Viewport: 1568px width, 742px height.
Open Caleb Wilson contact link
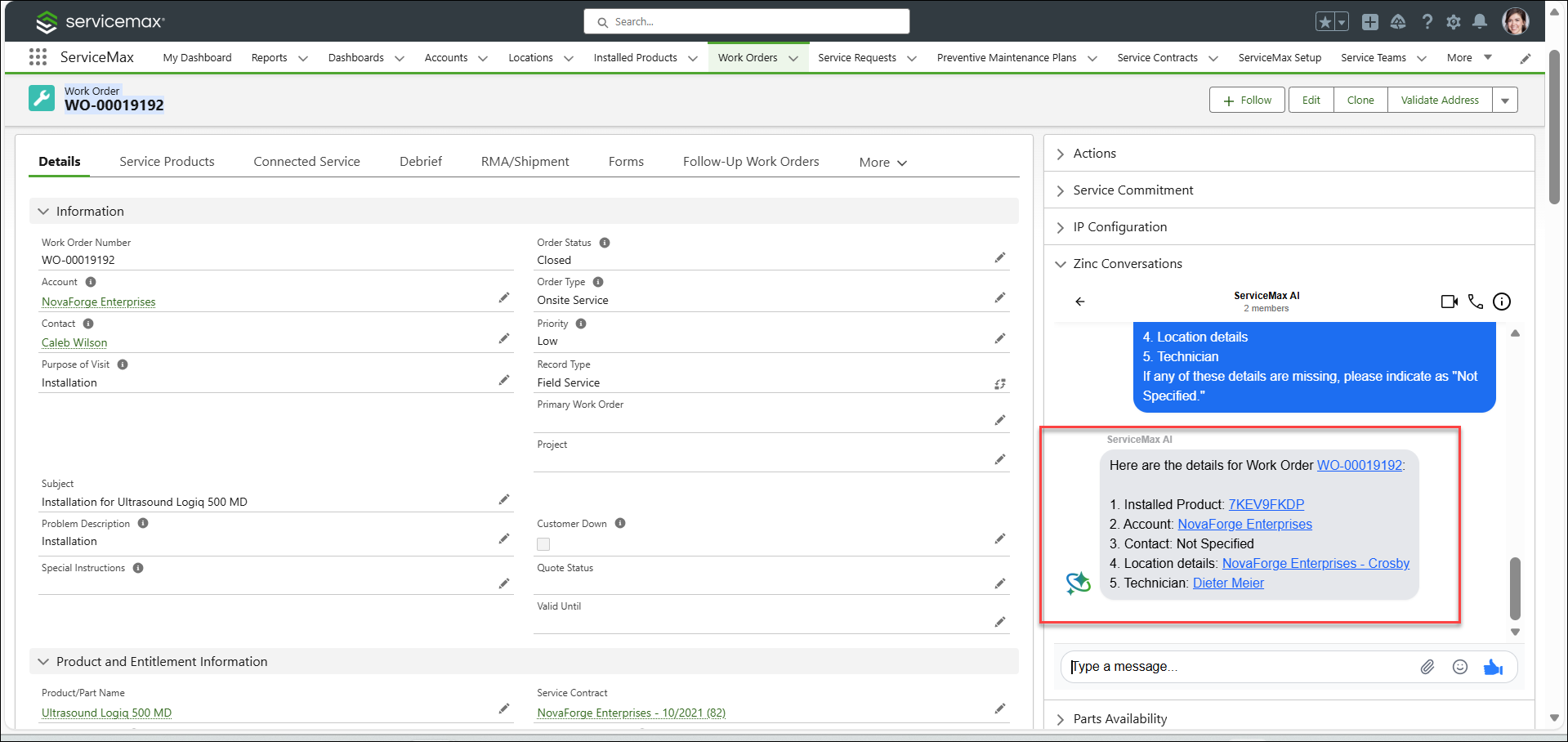(74, 343)
